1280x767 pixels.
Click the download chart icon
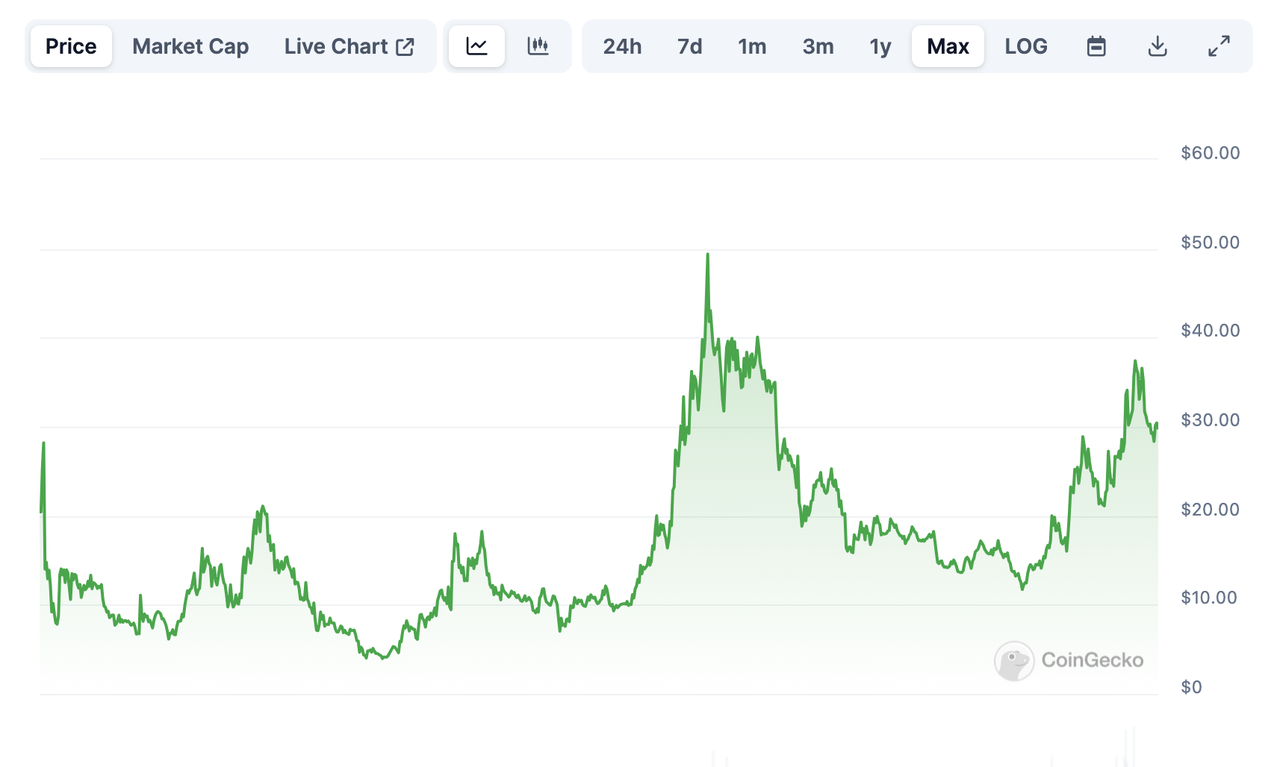pos(1157,45)
